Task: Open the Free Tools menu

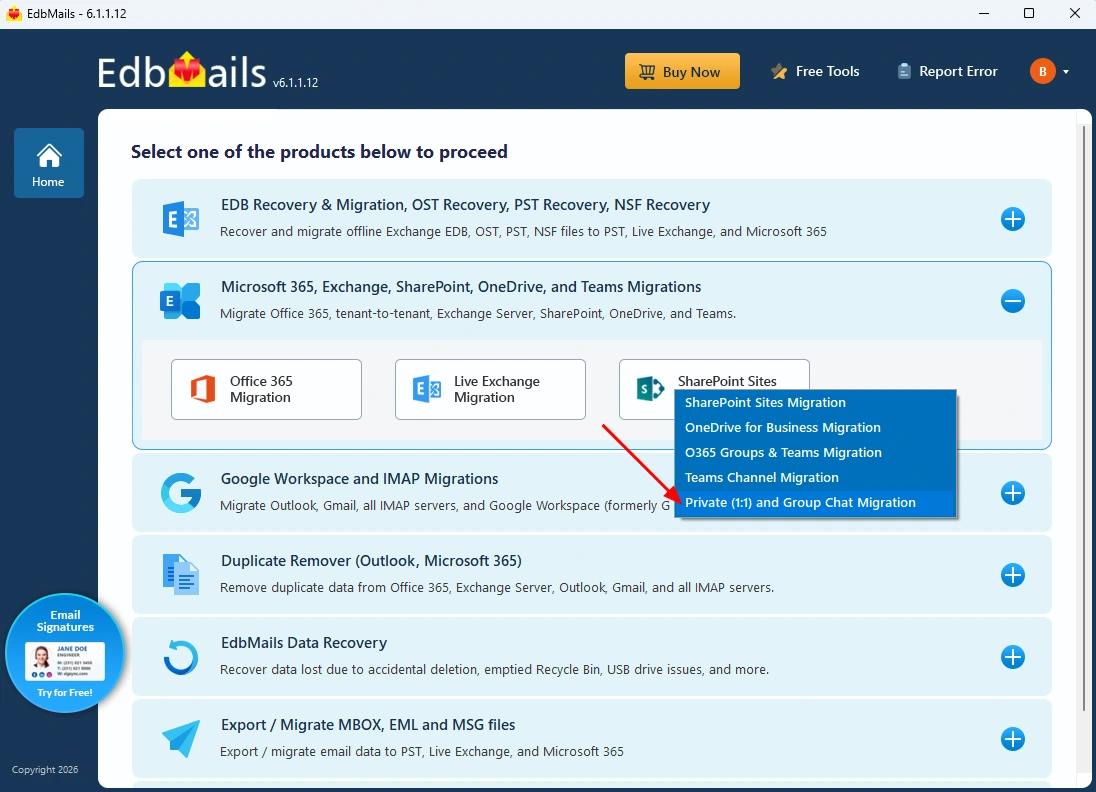Action: 815,71
